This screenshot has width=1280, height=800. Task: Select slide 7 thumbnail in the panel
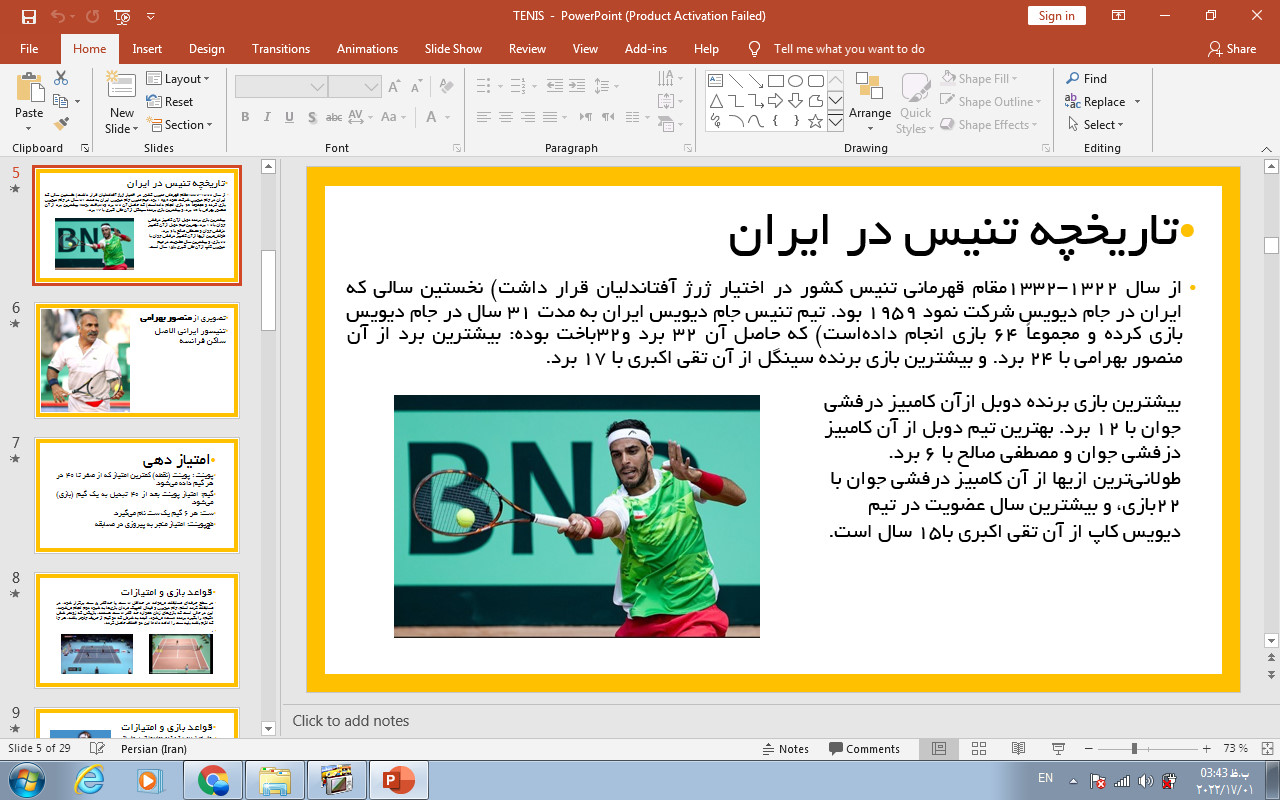click(137, 495)
